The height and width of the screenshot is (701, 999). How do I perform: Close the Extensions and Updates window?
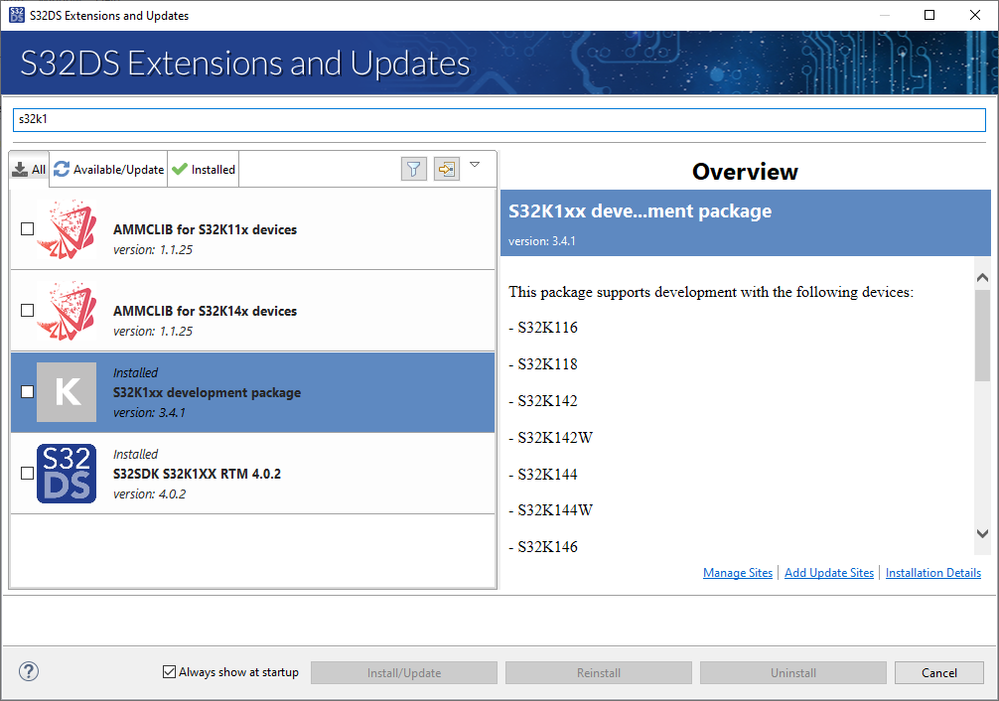(x=975, y=15)
